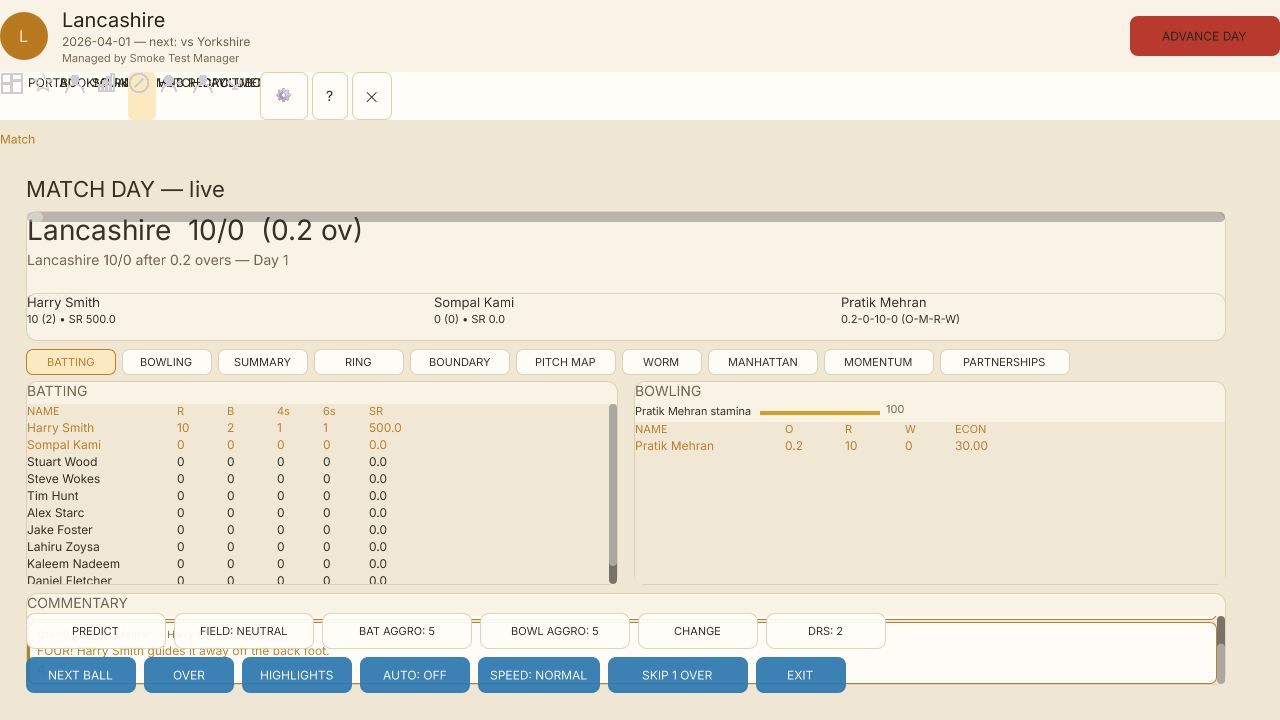Click the X close button in toolbar

372,96
